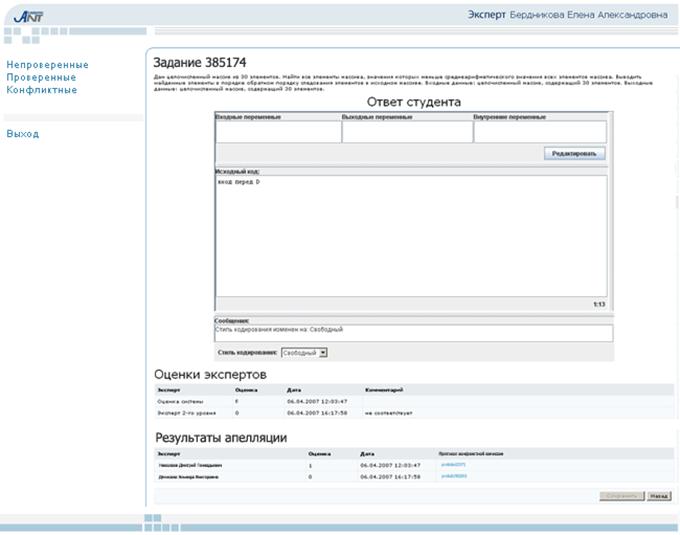Click the ANT logo in the header
Viewport: 680px width, 535px height.
[28, 16]
